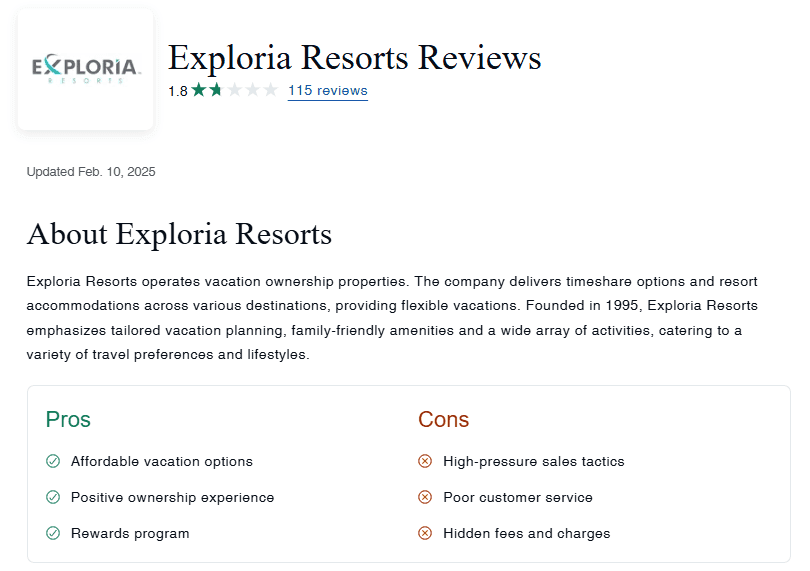Screen dimensions: 810x571
Task: Click the 1.8 rating score number
Action: click(x=177, y=91)
